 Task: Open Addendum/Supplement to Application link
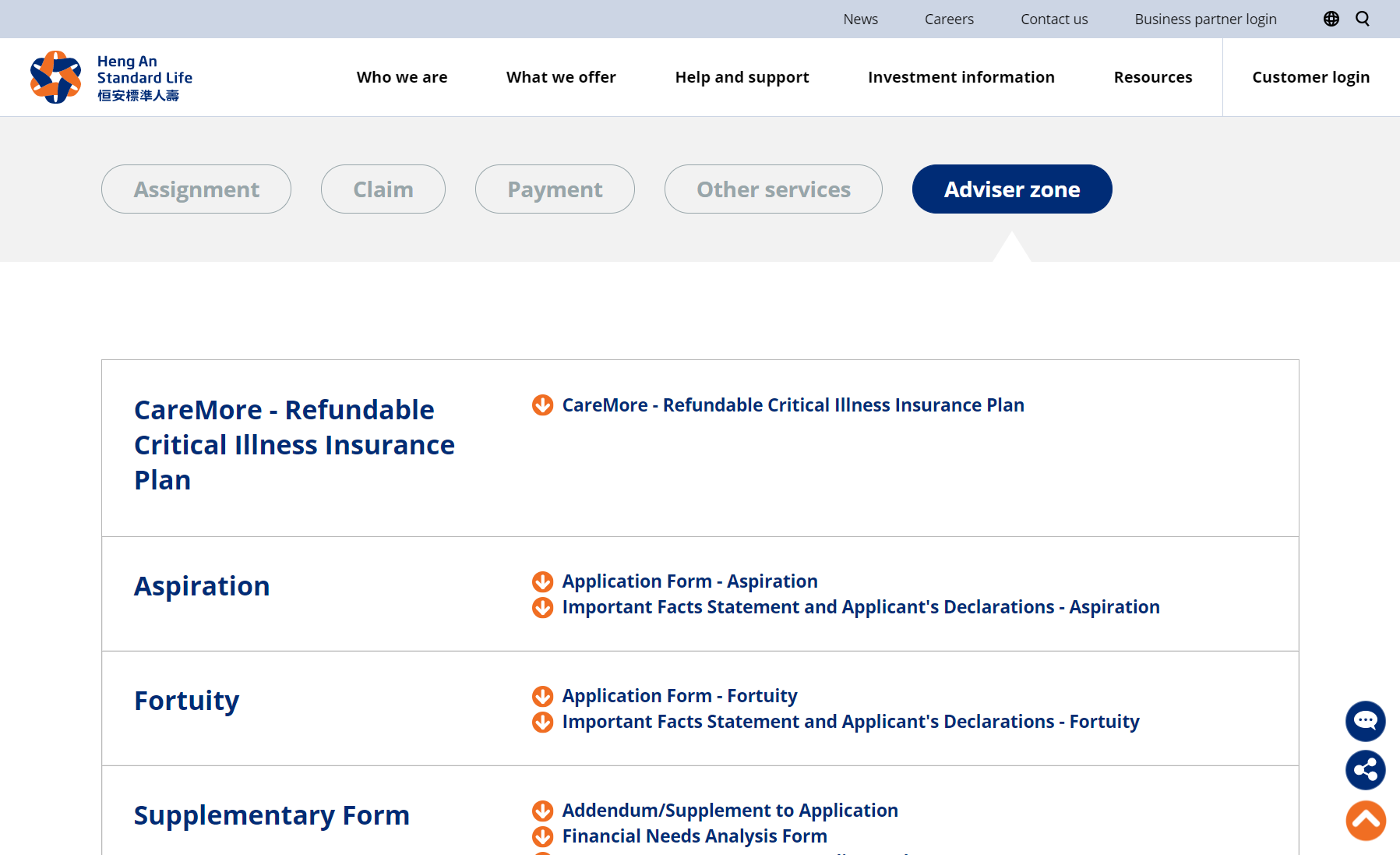(730, 811)
